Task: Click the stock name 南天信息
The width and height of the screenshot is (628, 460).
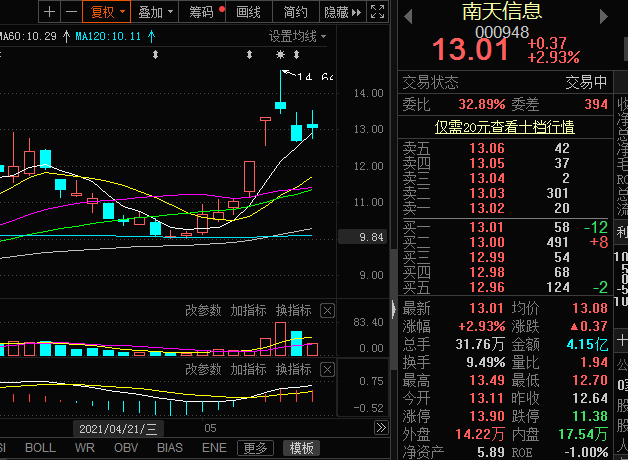Action: coord(502,11)
